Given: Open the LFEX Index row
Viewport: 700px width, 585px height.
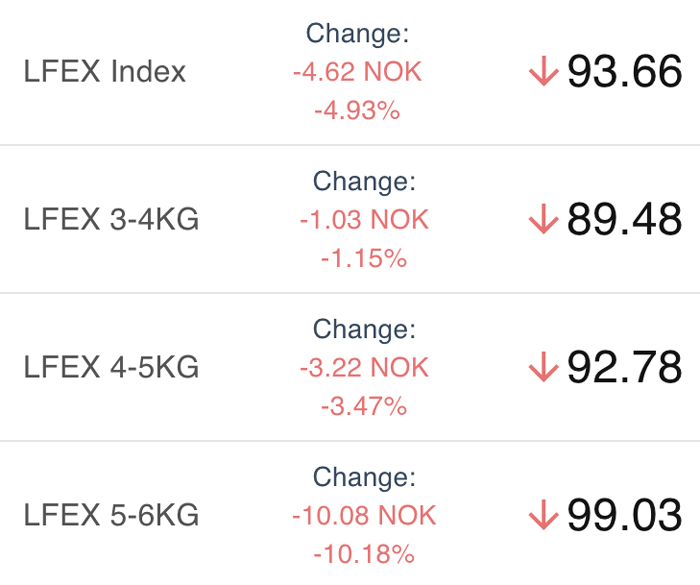Looking at the screenshot, I should tap(350, 72).
